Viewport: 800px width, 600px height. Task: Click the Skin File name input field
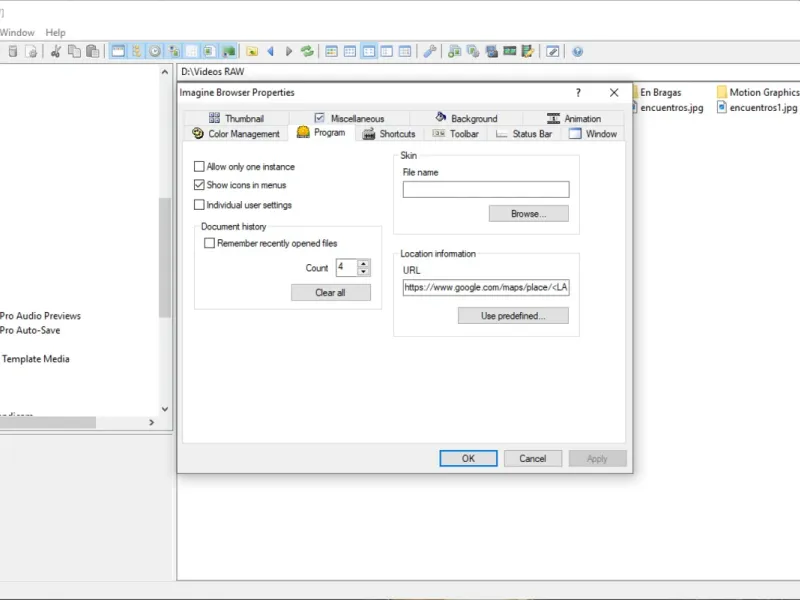pos(486,189)
